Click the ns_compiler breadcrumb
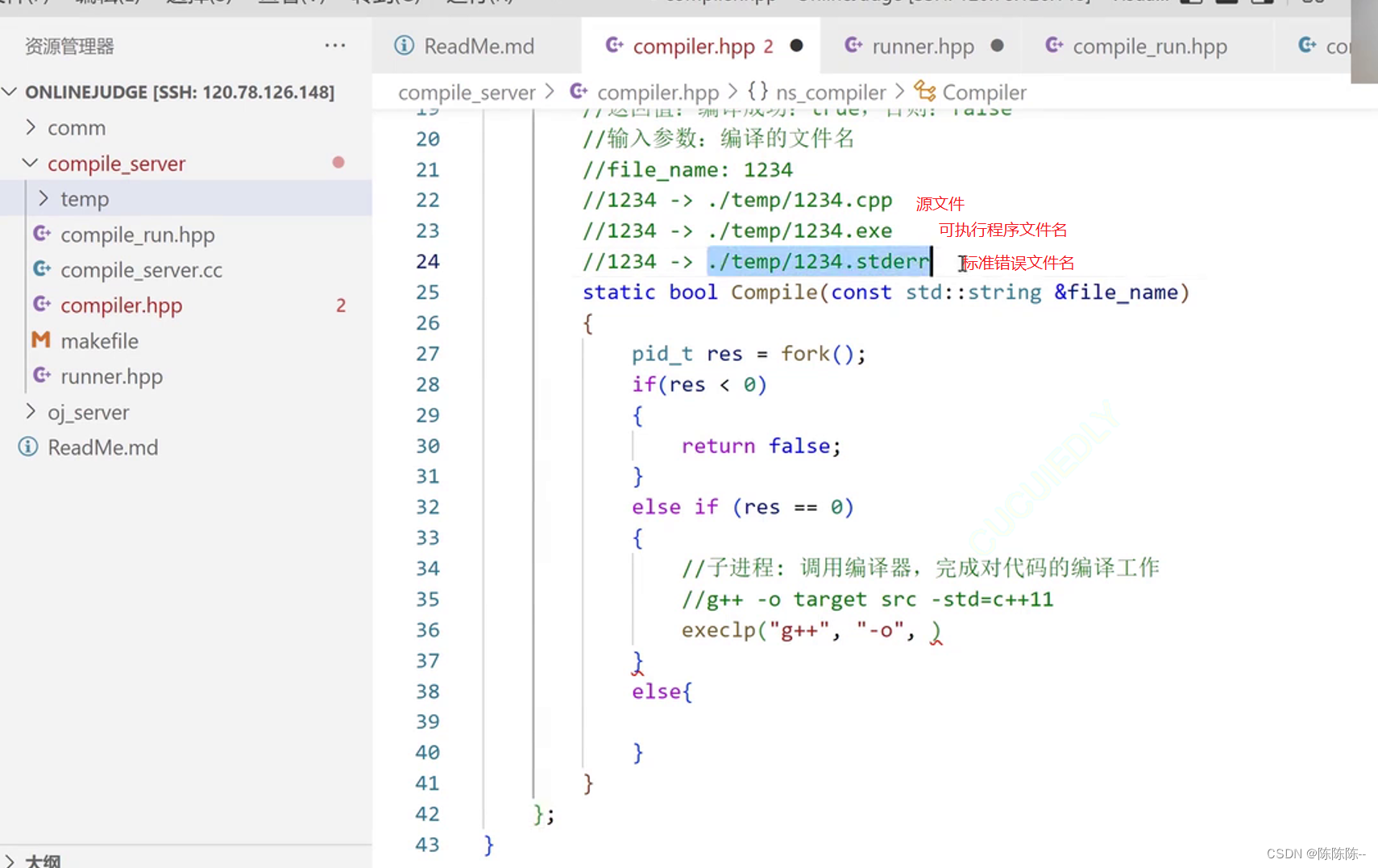Screen dimensions: 1378x868 point(831,93)
